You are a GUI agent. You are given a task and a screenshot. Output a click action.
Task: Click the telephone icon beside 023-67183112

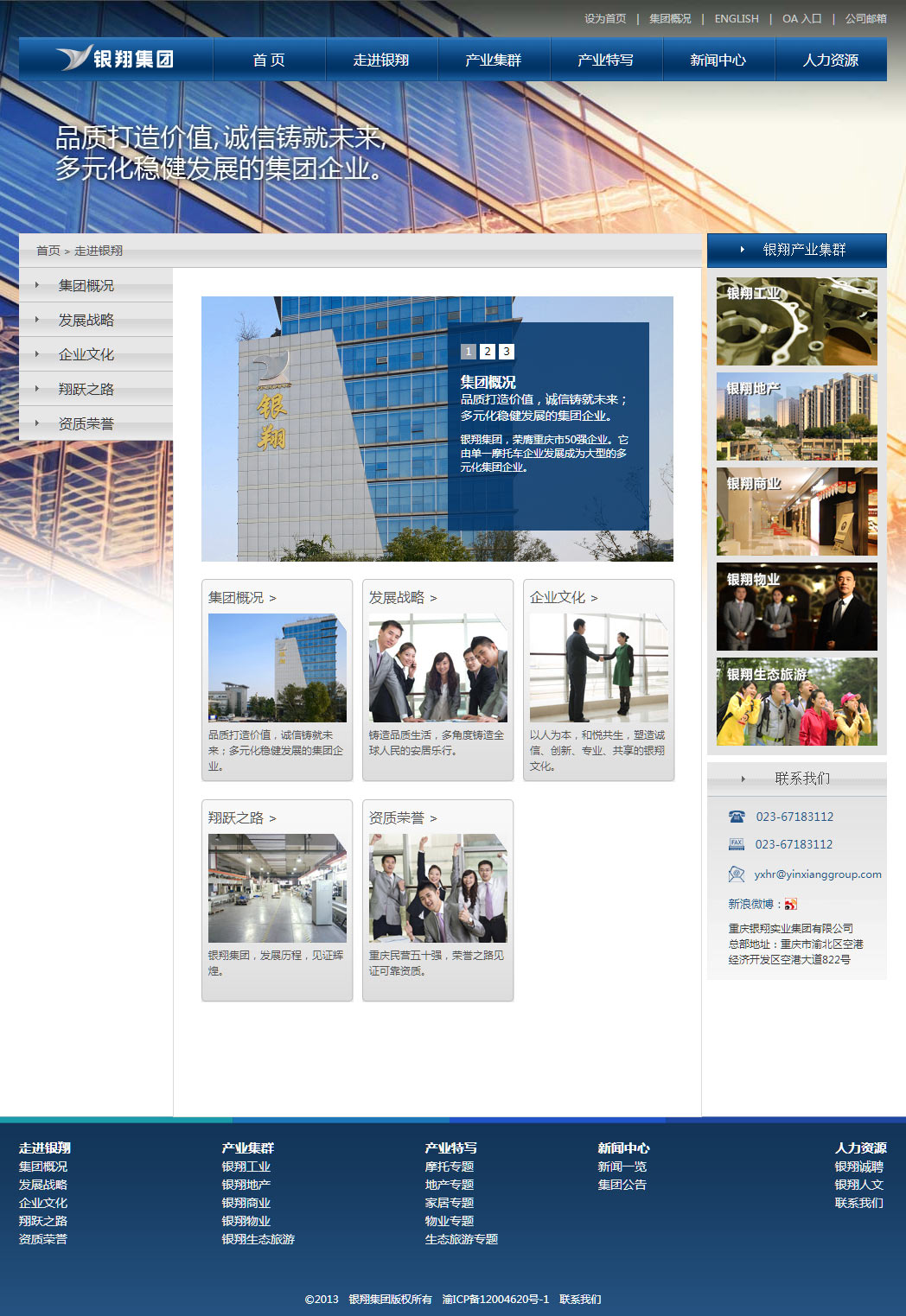point(737,817)
